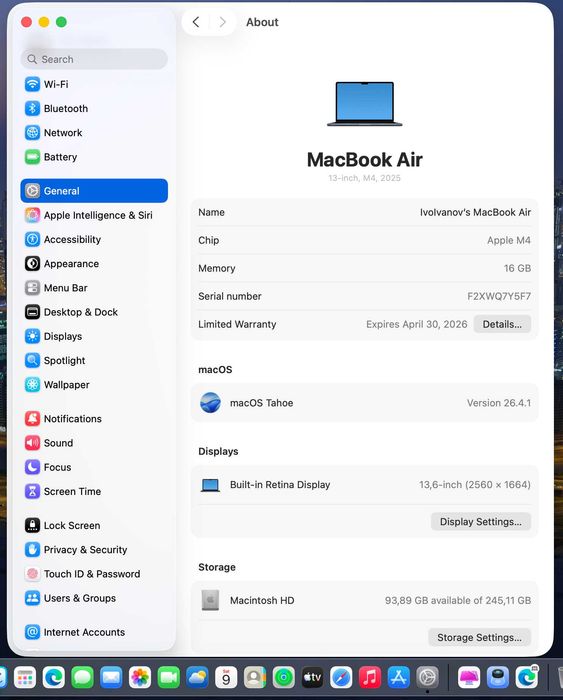Open Music from the Dock
Screen dimensions: 563x700
coord(370,677)
